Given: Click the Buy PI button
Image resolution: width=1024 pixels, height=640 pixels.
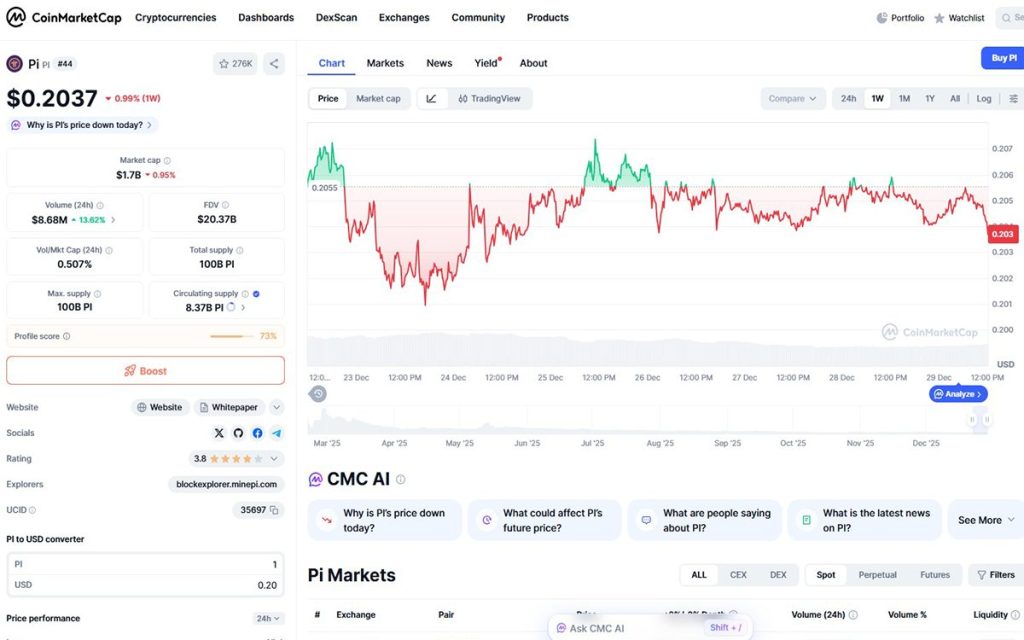Looking at the screenshot, I should tap(1001, 58).
